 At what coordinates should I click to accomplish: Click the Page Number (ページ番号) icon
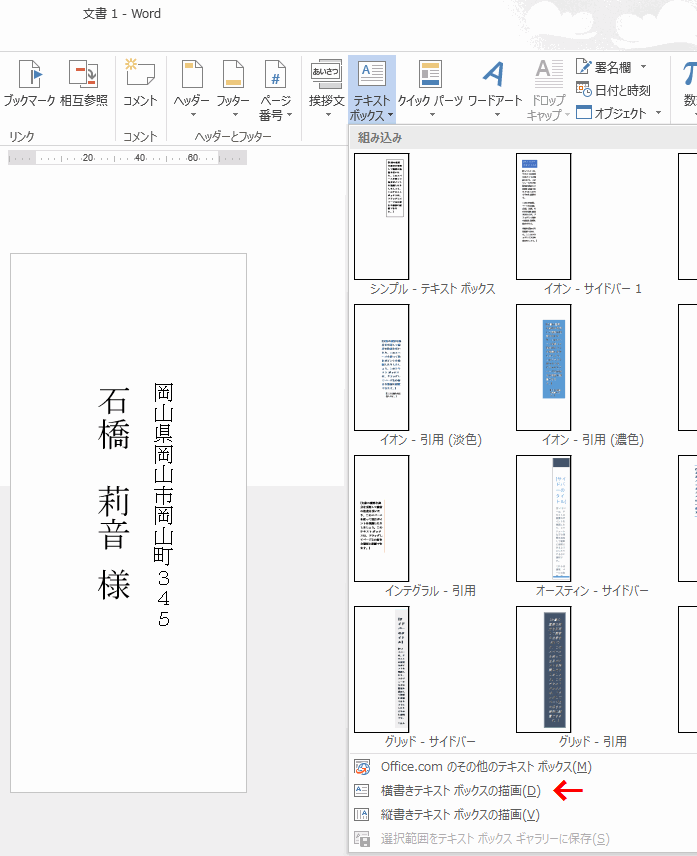[x=275, y=74]
